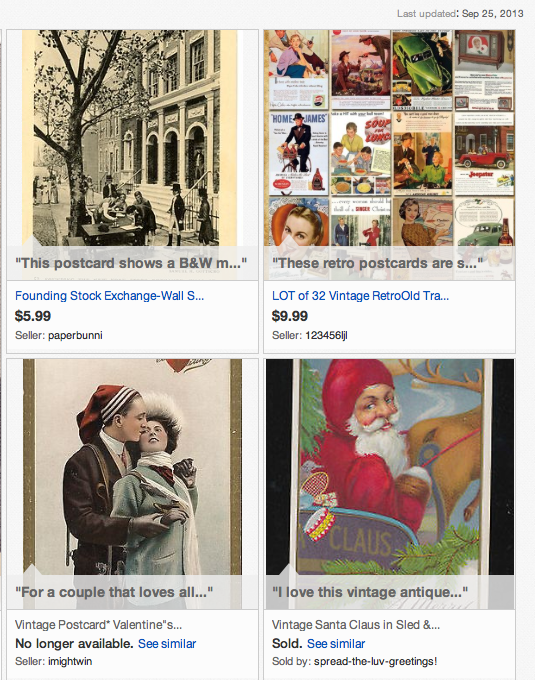
Task: Click the $9.99 price on postcard lot
Action: tap(290, 316)
